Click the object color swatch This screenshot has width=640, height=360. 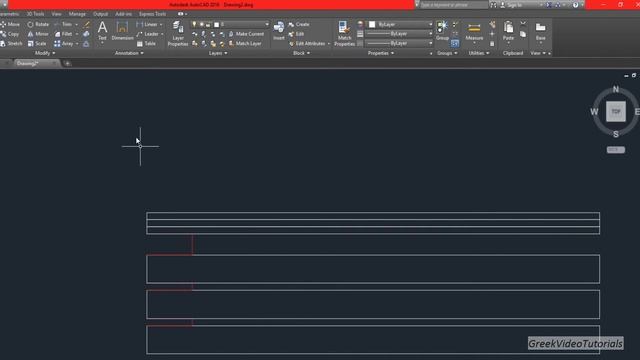tap(372, 24)
